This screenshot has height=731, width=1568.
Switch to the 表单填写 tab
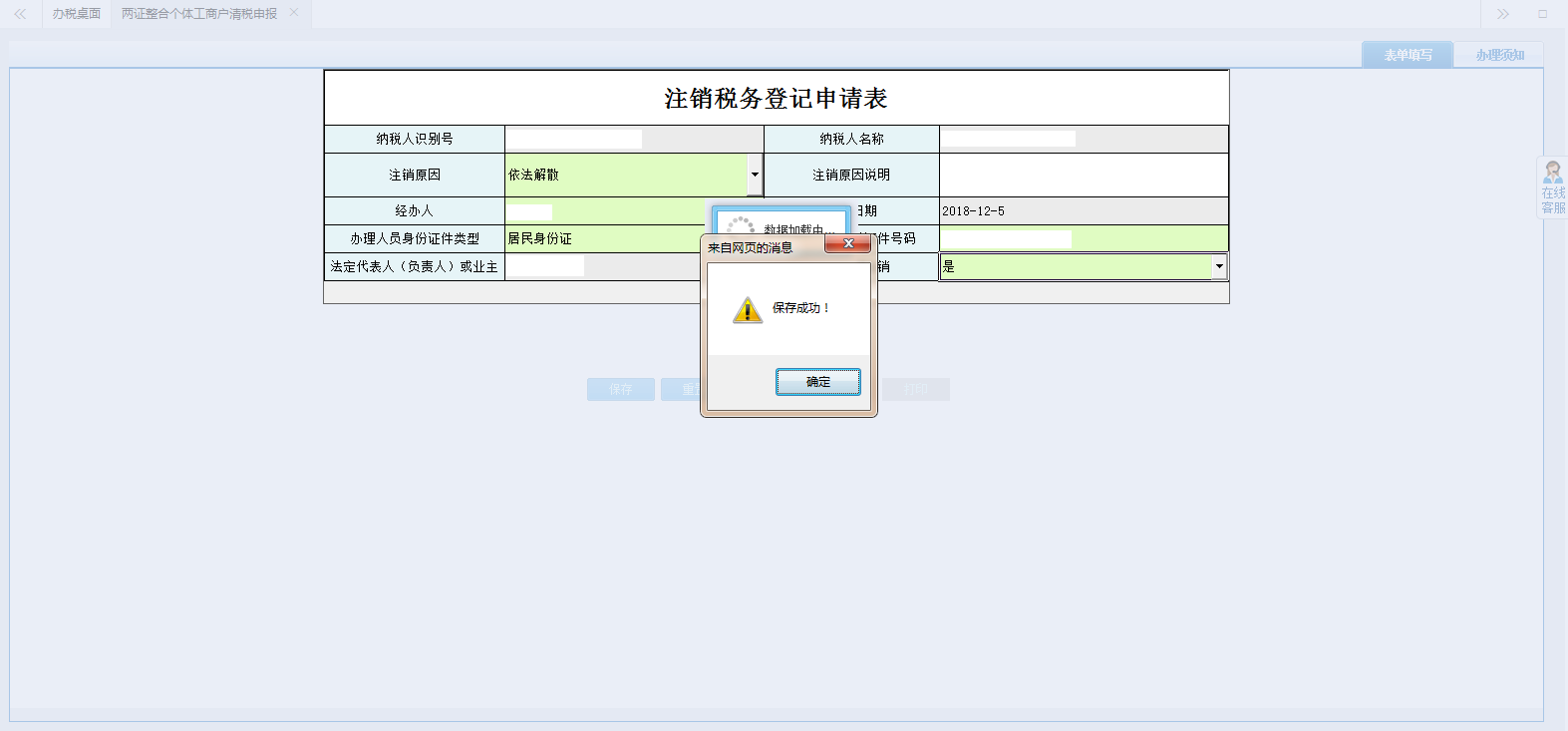pos(1408,55)
